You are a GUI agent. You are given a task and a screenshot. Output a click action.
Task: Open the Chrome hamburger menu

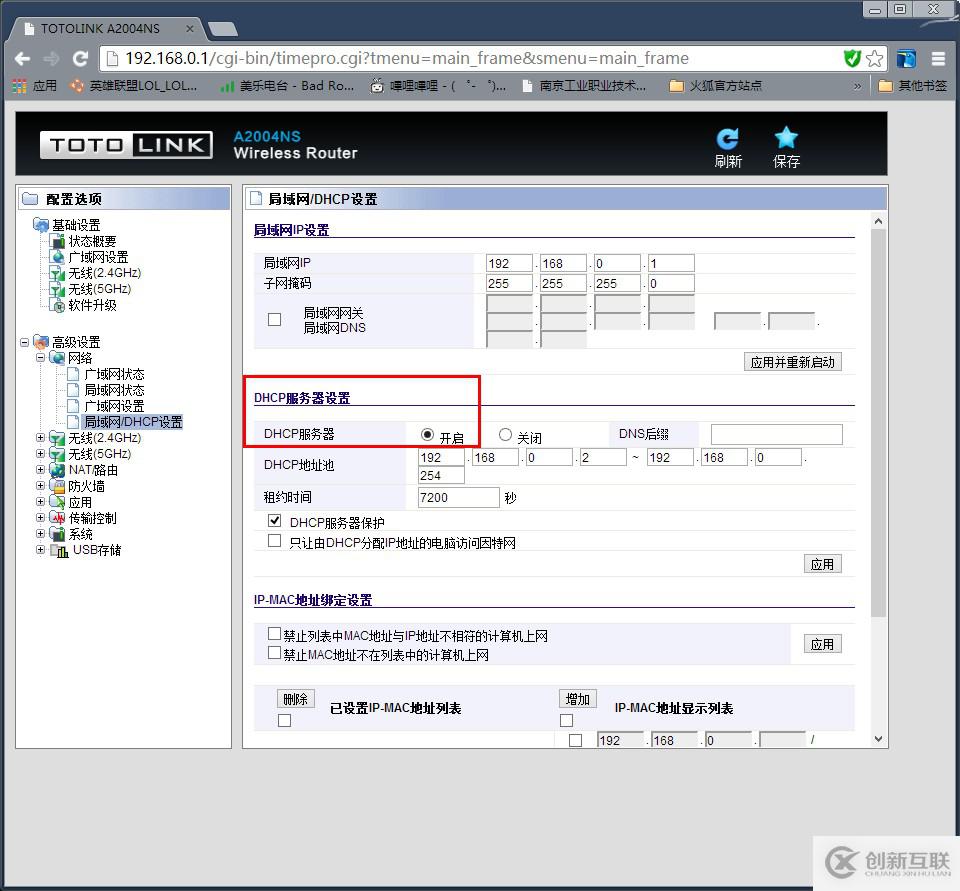pos(938,59)
